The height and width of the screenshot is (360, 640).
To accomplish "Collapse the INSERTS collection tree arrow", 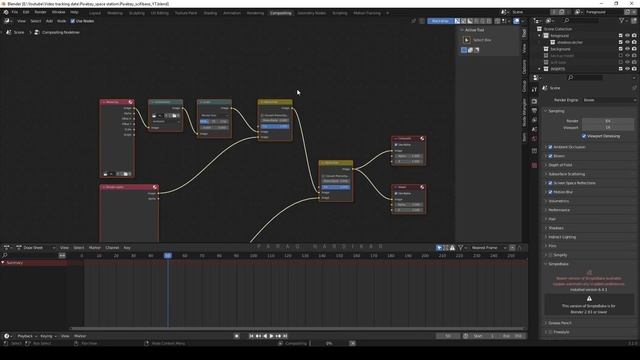I will tap(540, 69).
